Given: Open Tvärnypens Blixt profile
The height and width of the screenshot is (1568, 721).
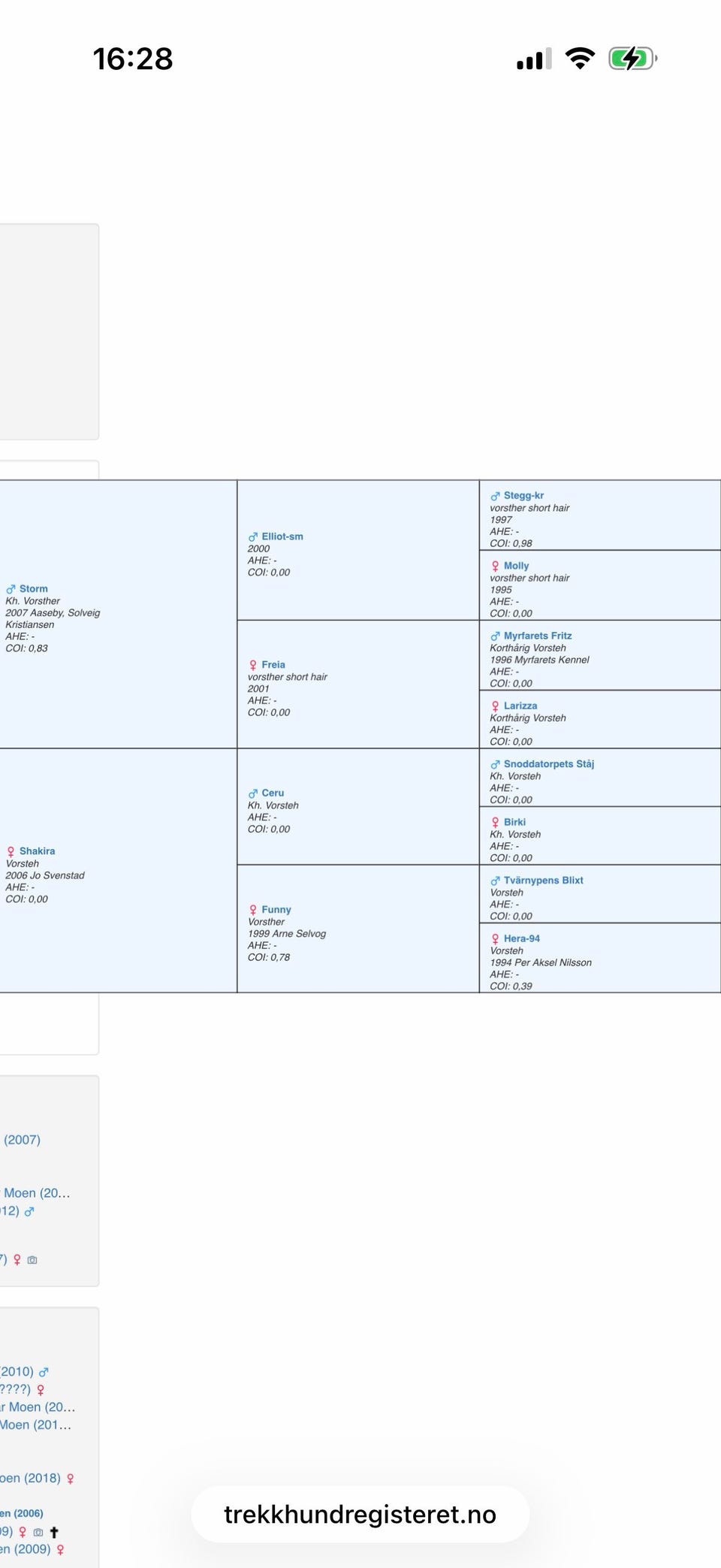Looking at the screenshot, I should pyautogui.click(x=543, y=881).
